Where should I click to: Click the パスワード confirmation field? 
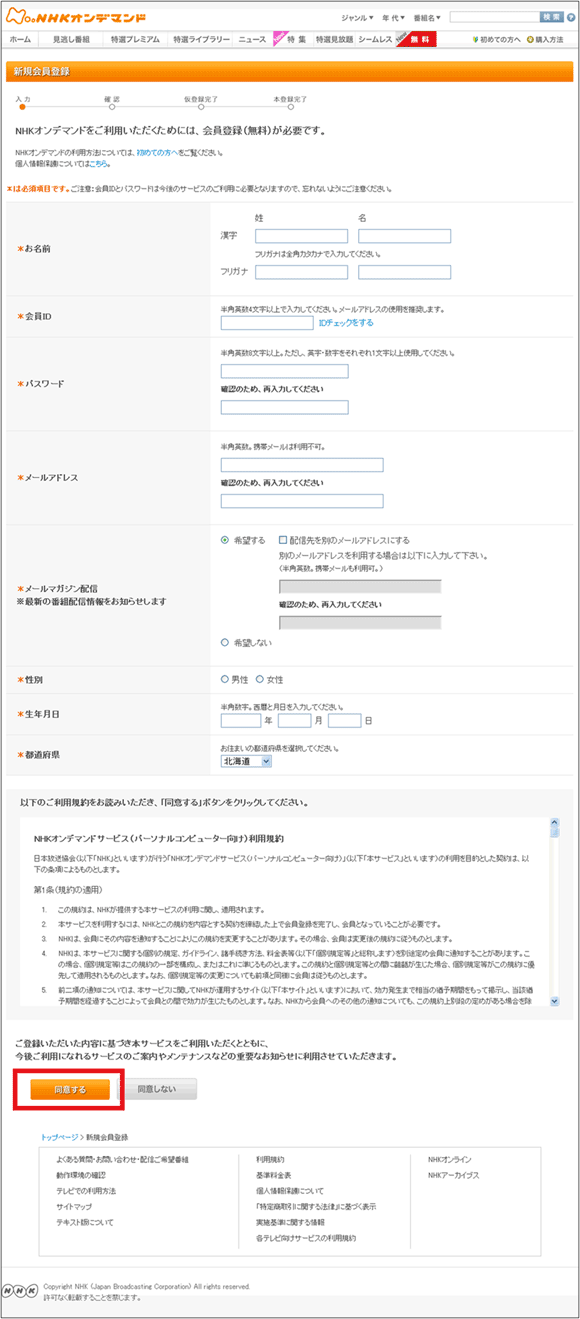pos(284,407)
